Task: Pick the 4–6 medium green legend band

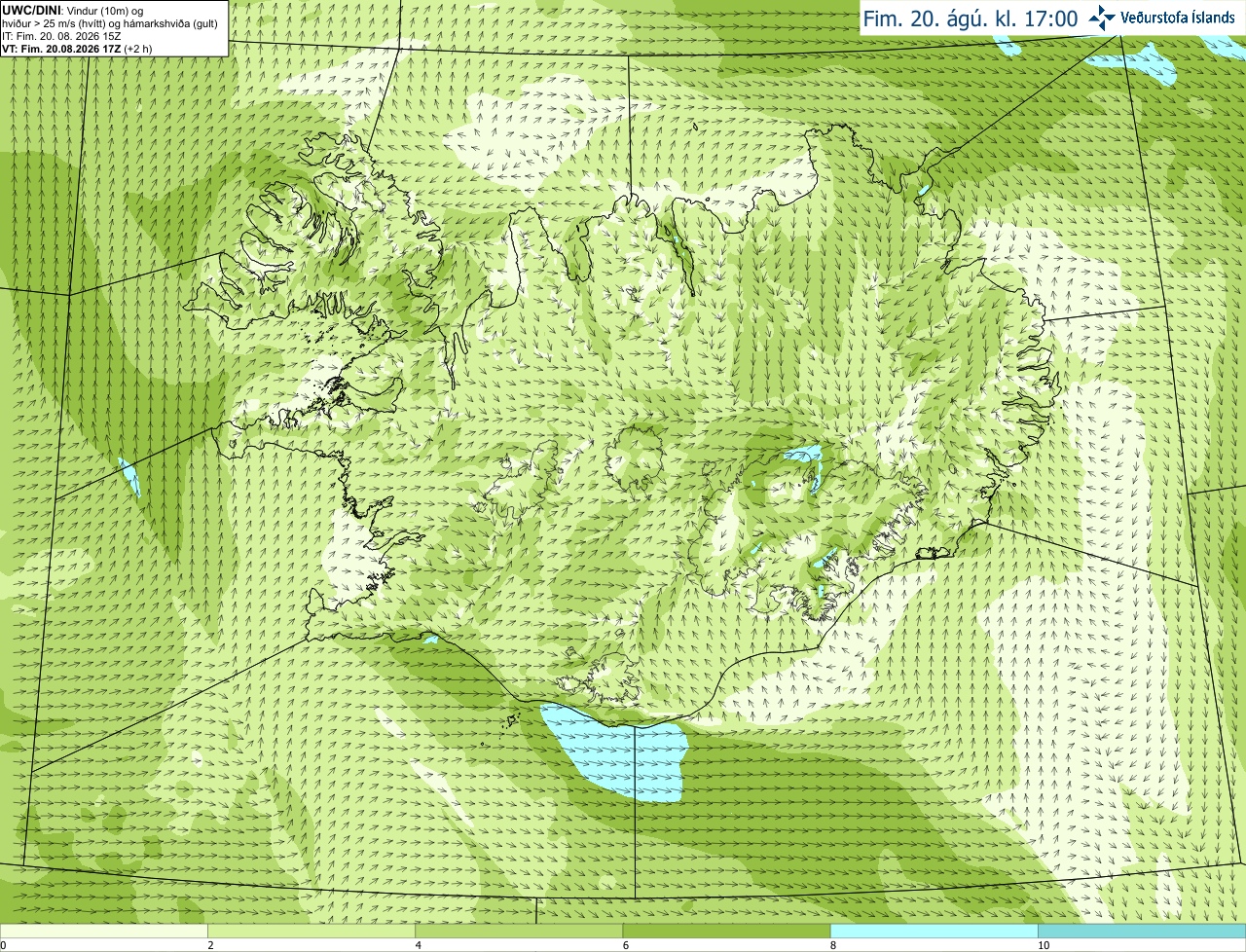Action: 519,932
